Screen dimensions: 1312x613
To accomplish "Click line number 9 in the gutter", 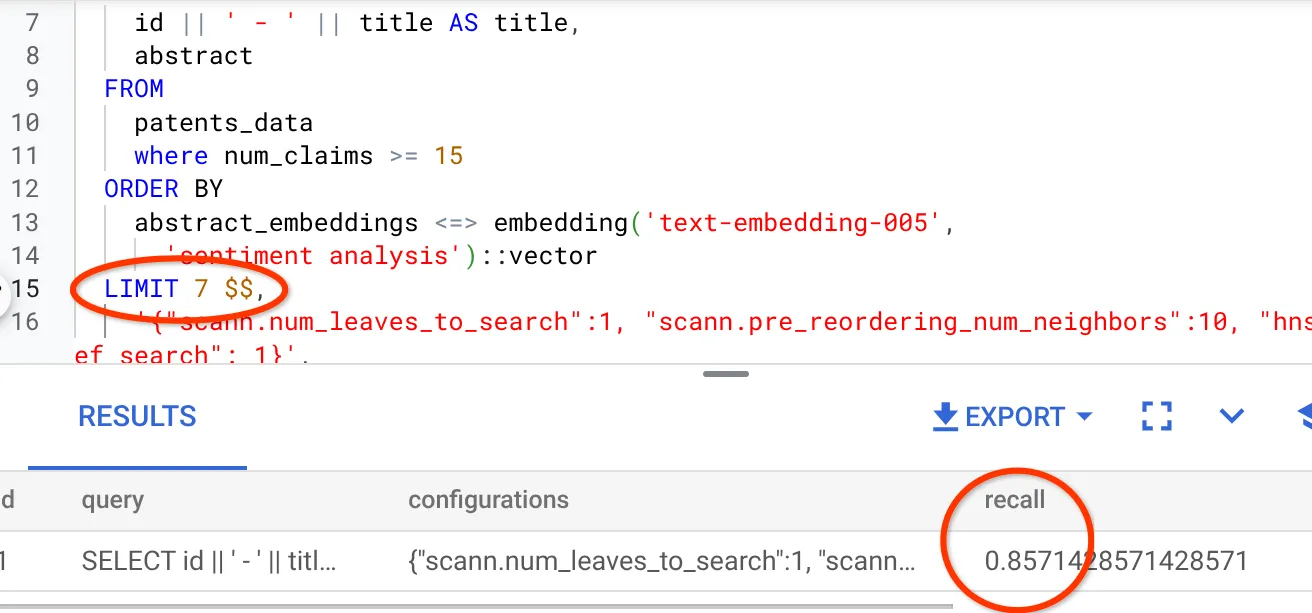I will click(x=31, y=89).
